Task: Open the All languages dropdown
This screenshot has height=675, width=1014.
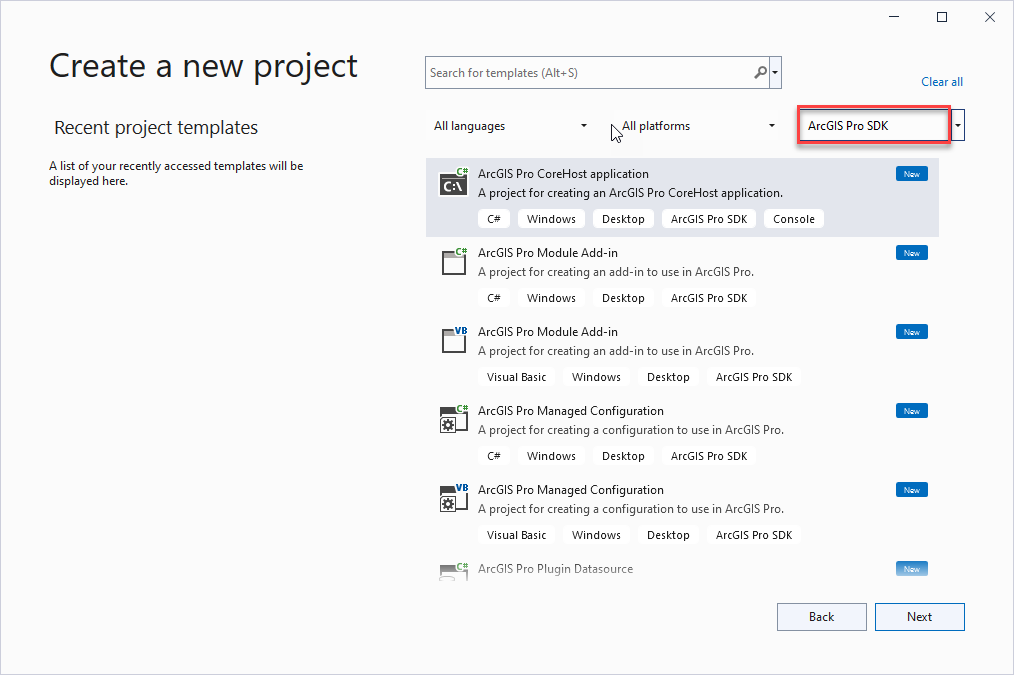Action: click(x=510, y=125)
